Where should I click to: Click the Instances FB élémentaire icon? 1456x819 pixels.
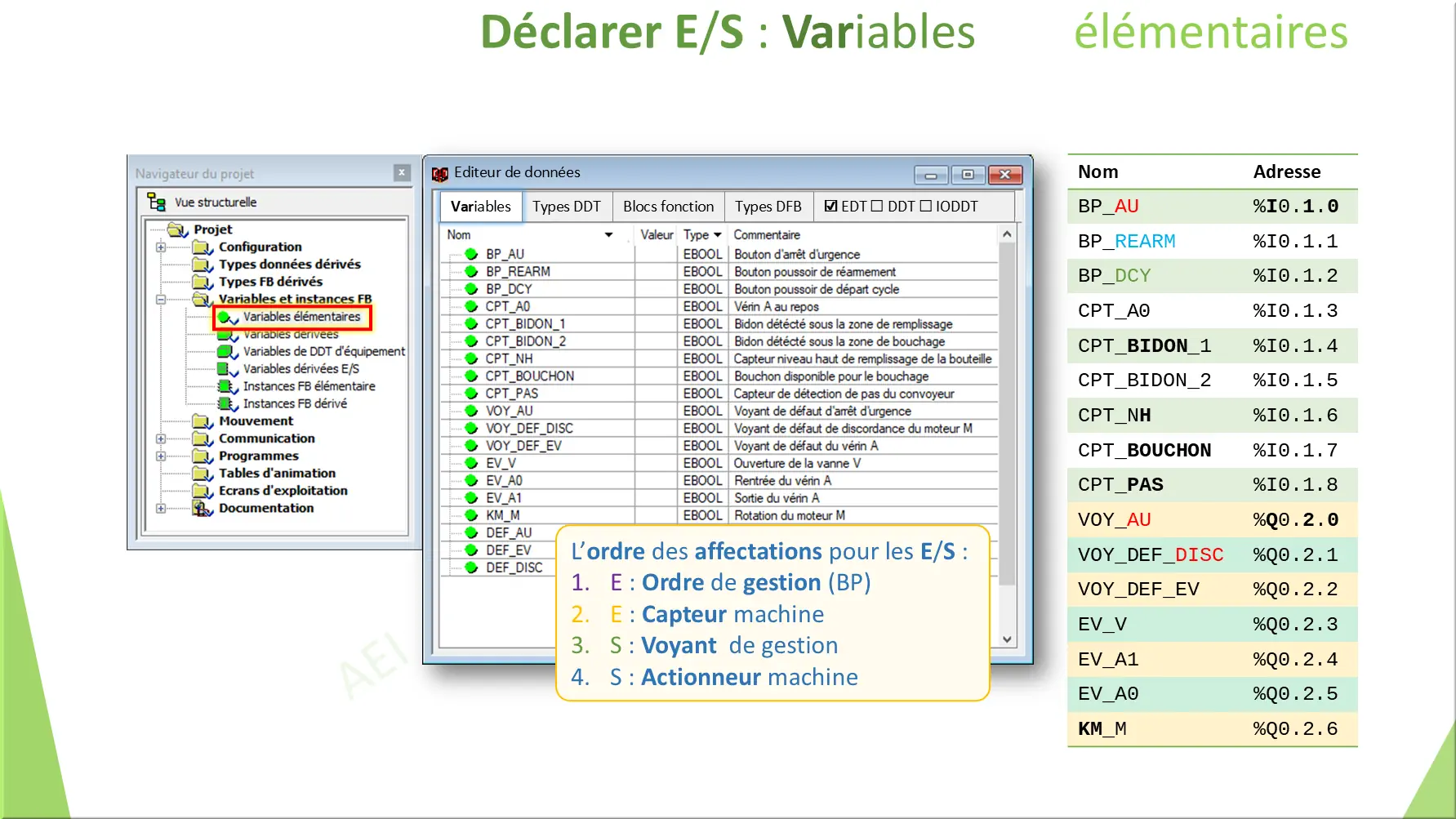pyautogui.click(x=227, y=386)
